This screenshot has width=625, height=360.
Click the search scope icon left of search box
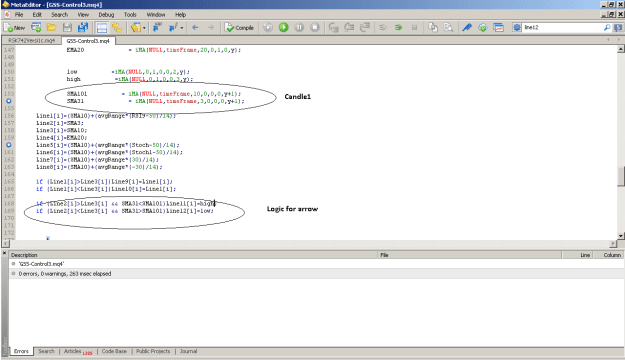[x=517, y=28]
